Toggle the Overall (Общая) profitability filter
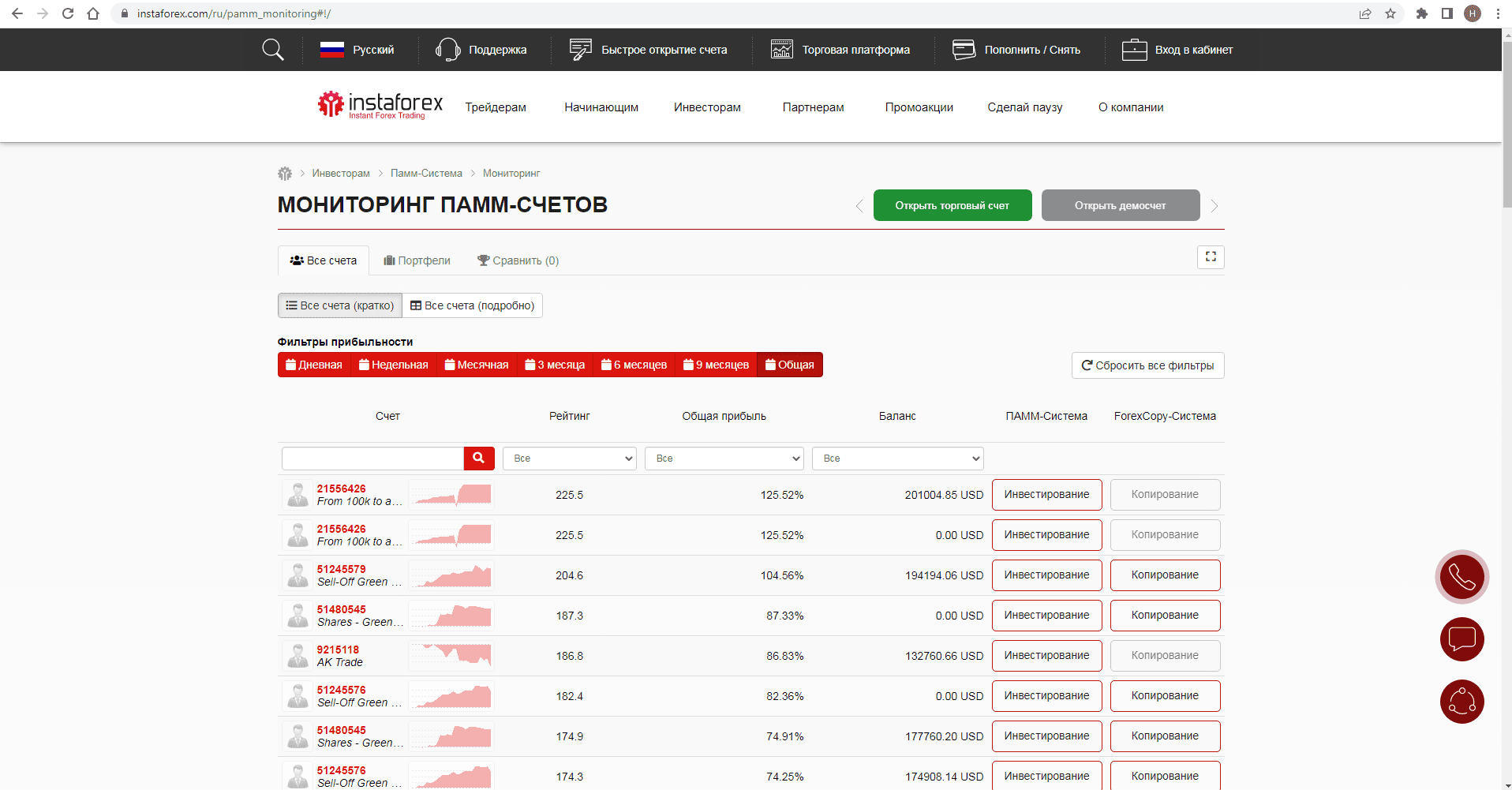This screenshot has height=790, width=1512. coord(790,365)
